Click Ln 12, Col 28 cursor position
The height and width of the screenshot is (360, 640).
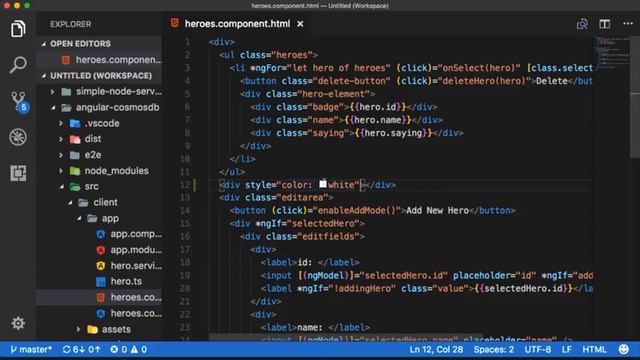[x=436, y=350]
